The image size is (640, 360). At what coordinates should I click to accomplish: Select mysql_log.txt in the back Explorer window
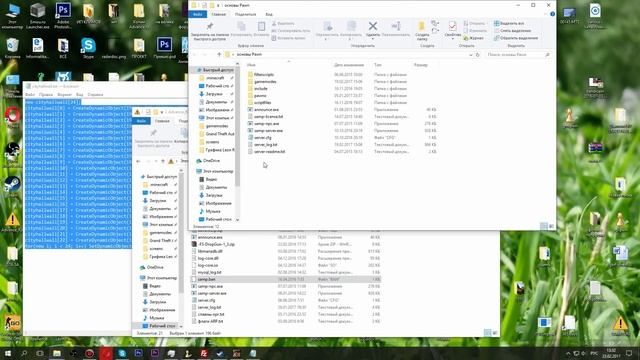point(209,272)
